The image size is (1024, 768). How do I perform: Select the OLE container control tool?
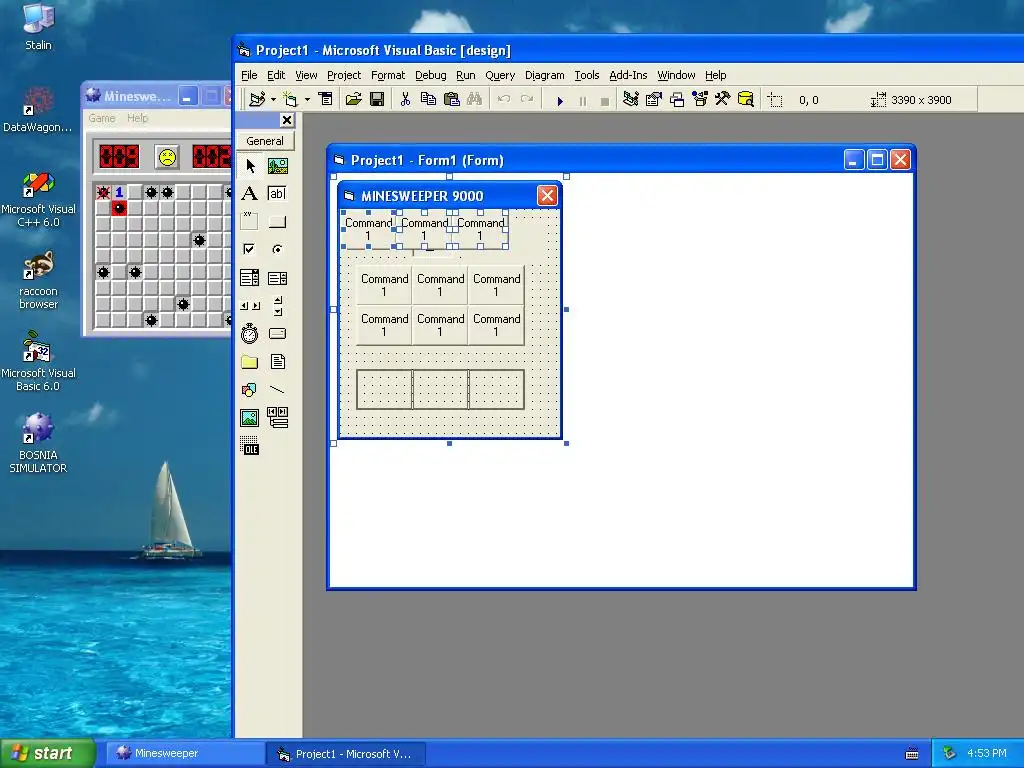[x=250, y=446]
